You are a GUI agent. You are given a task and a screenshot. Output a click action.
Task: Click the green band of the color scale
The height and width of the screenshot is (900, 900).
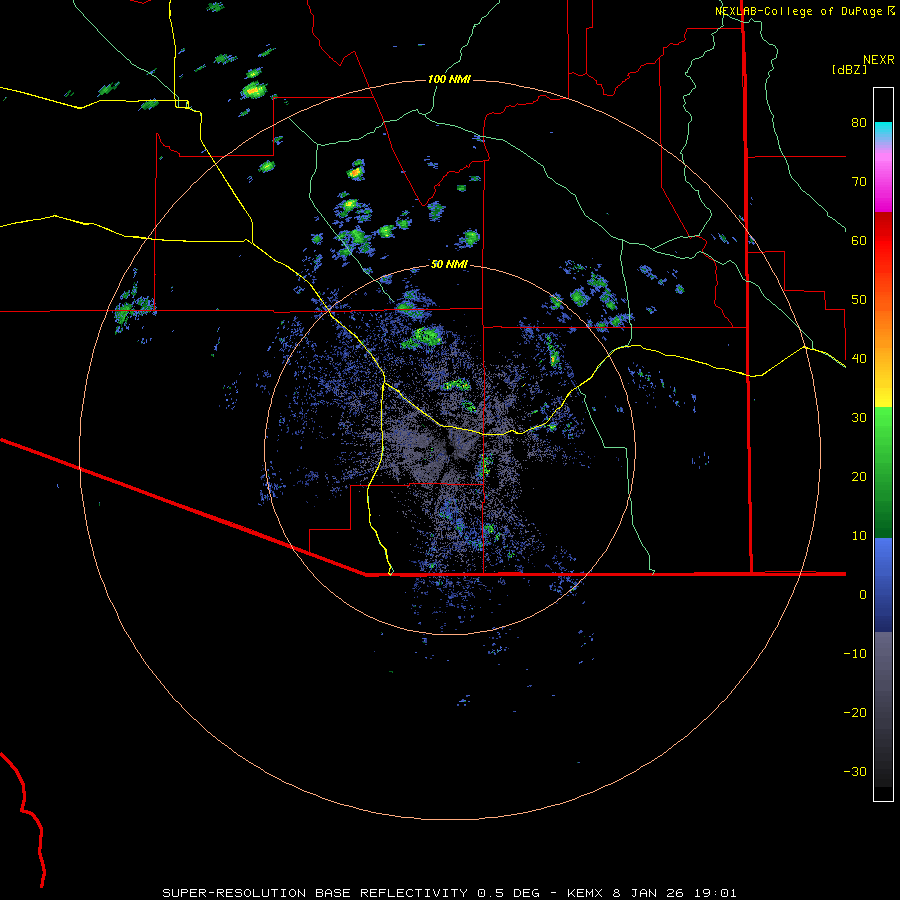tap(883, 472)
